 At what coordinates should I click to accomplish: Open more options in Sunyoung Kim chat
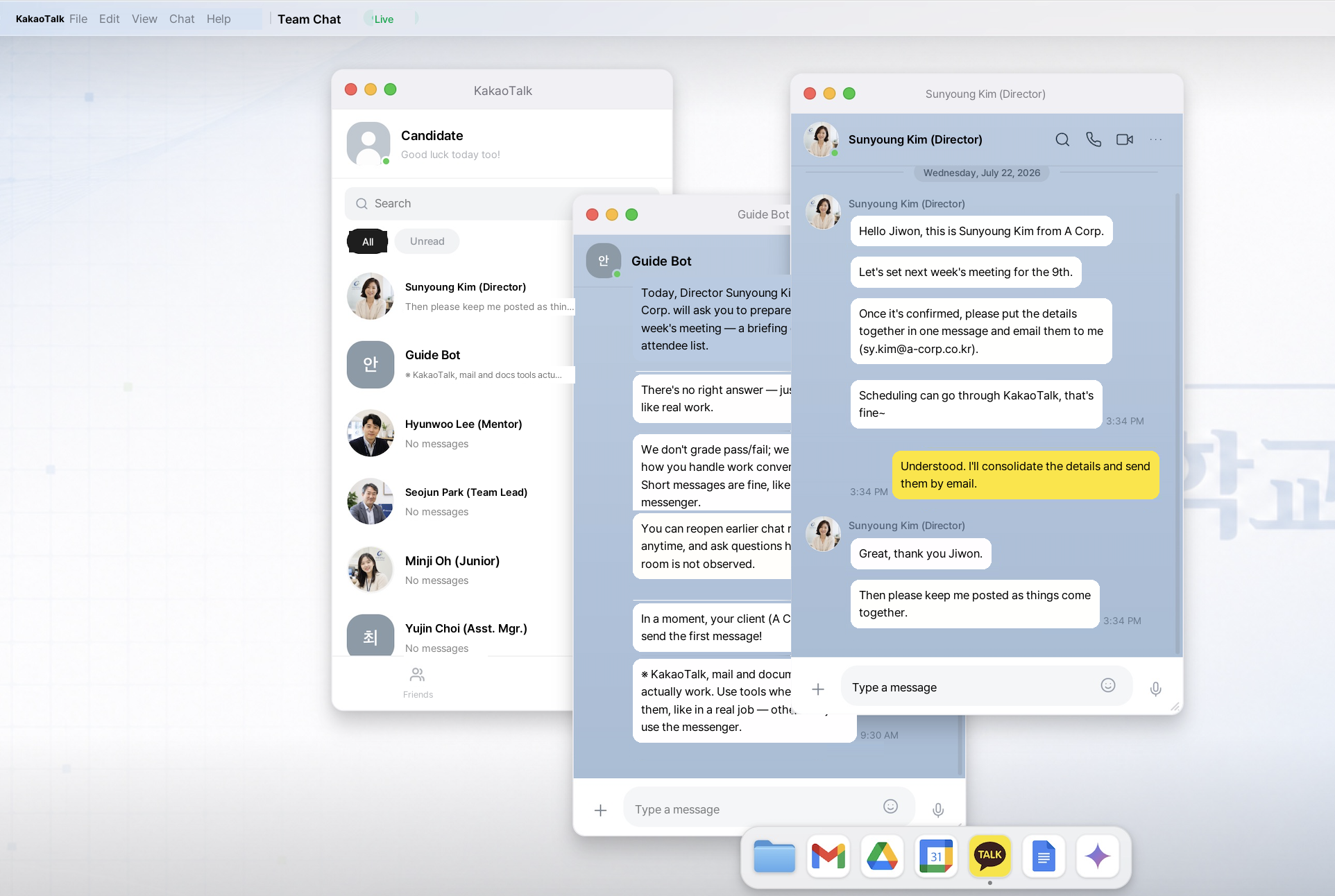coord(1155,139)
